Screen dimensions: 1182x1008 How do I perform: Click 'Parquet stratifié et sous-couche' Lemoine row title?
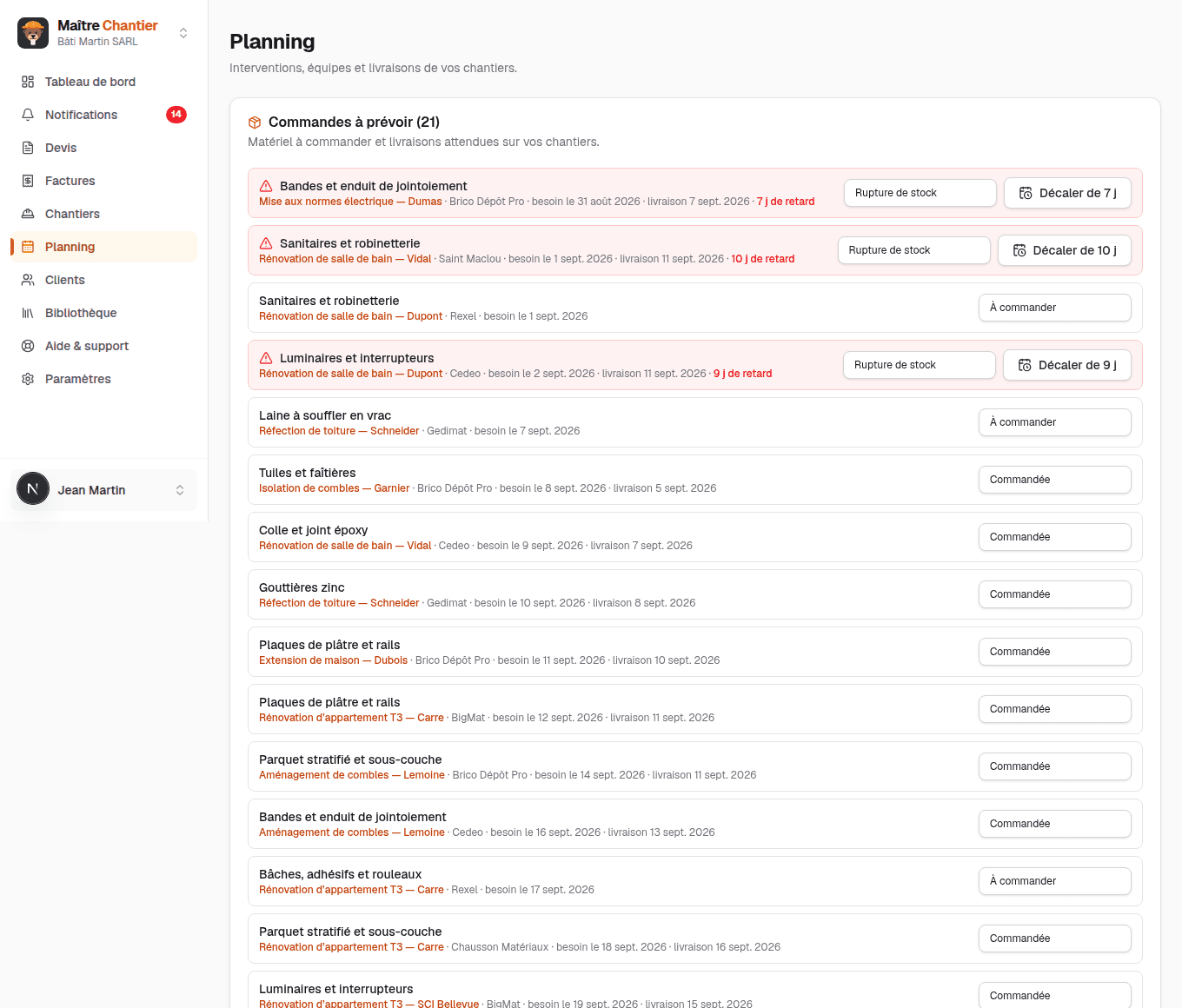click(x=350, y=759)
